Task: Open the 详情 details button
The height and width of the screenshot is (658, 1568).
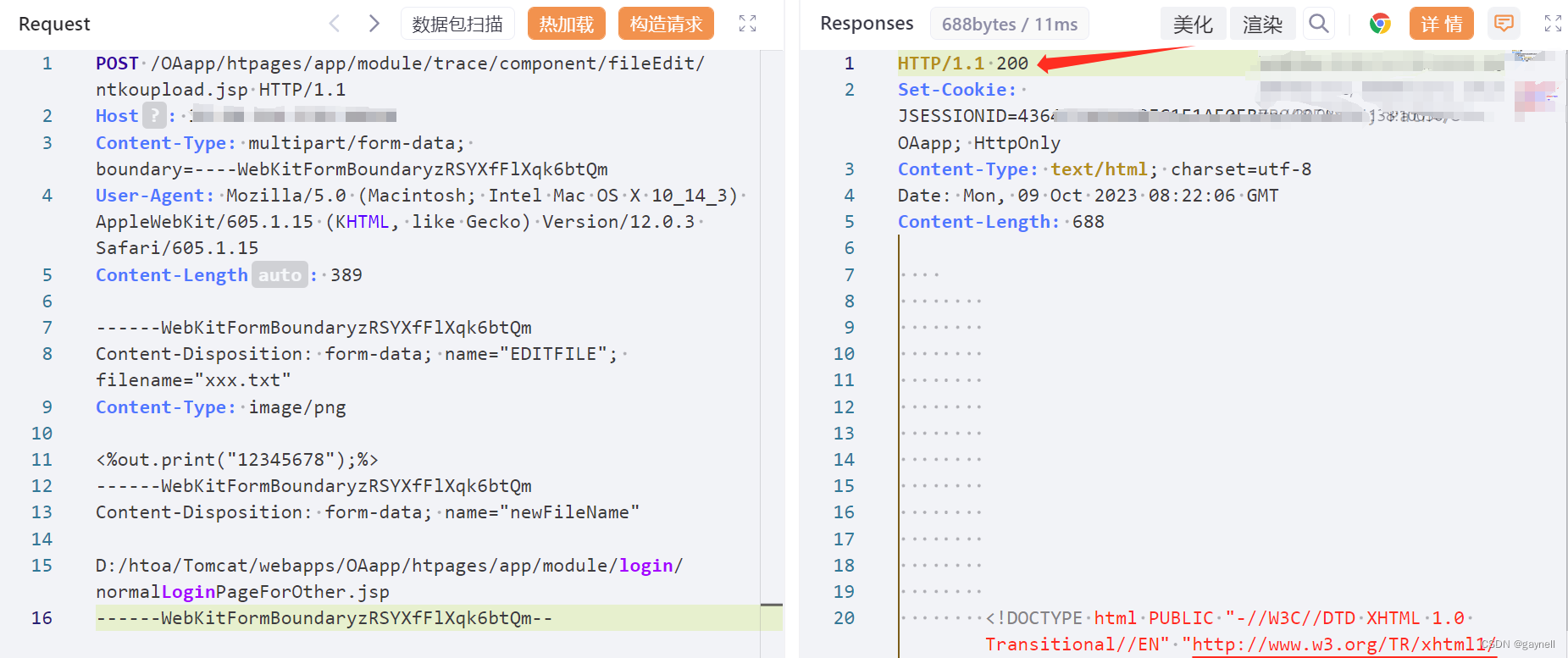Action: click(1442, 24)
